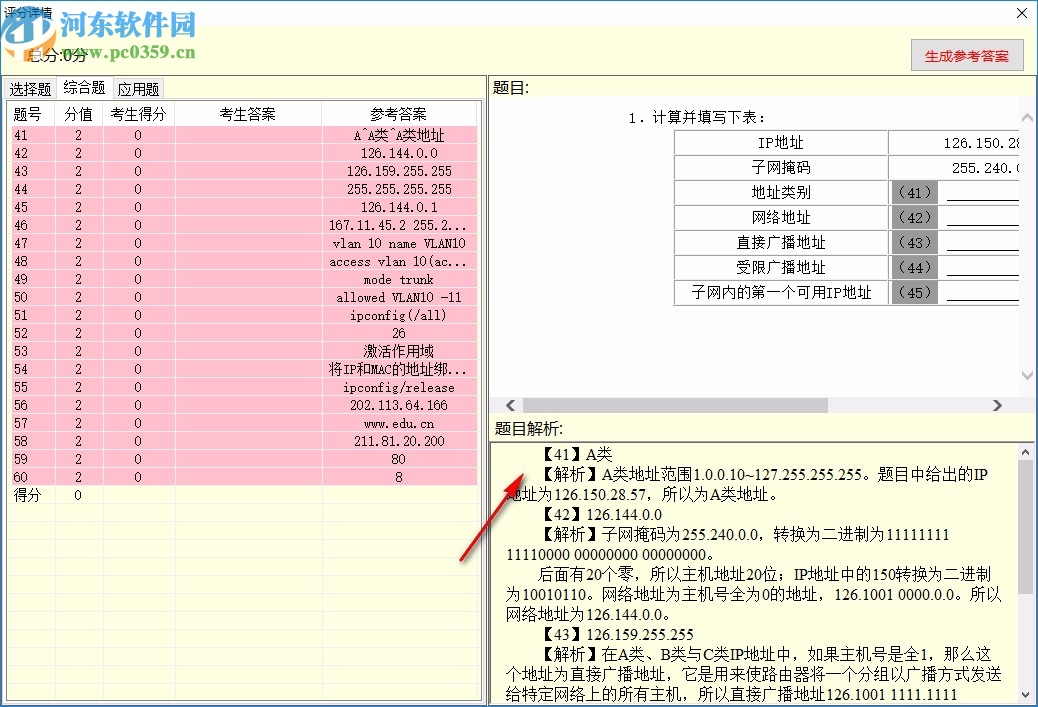Click the blank field (41) for 地址类别
This screenshot has width=1038, height=707.
click(x=982, y=193)
